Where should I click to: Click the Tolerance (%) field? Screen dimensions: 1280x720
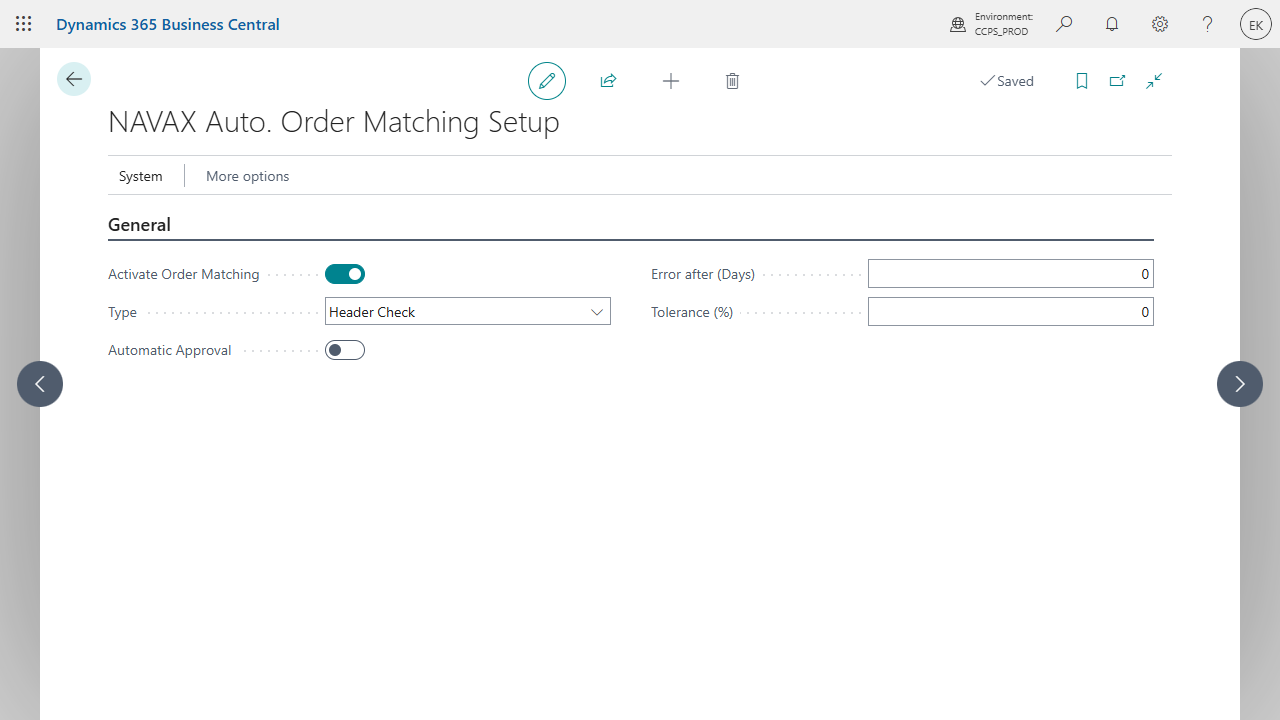pyautogui.click(x=1011, y=312)
